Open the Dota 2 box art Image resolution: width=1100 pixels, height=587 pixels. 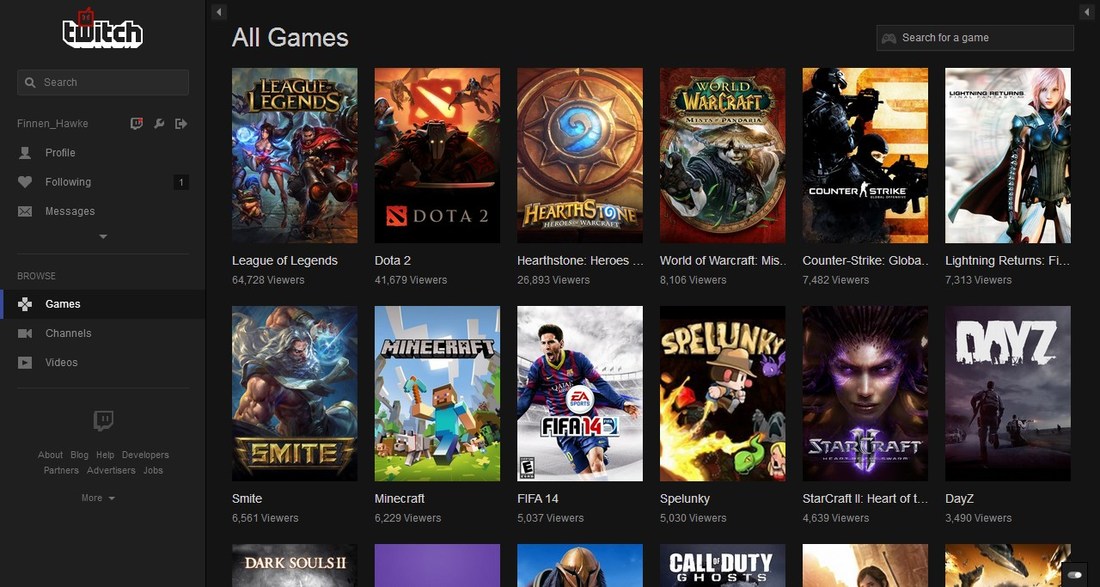pos(437,156)
